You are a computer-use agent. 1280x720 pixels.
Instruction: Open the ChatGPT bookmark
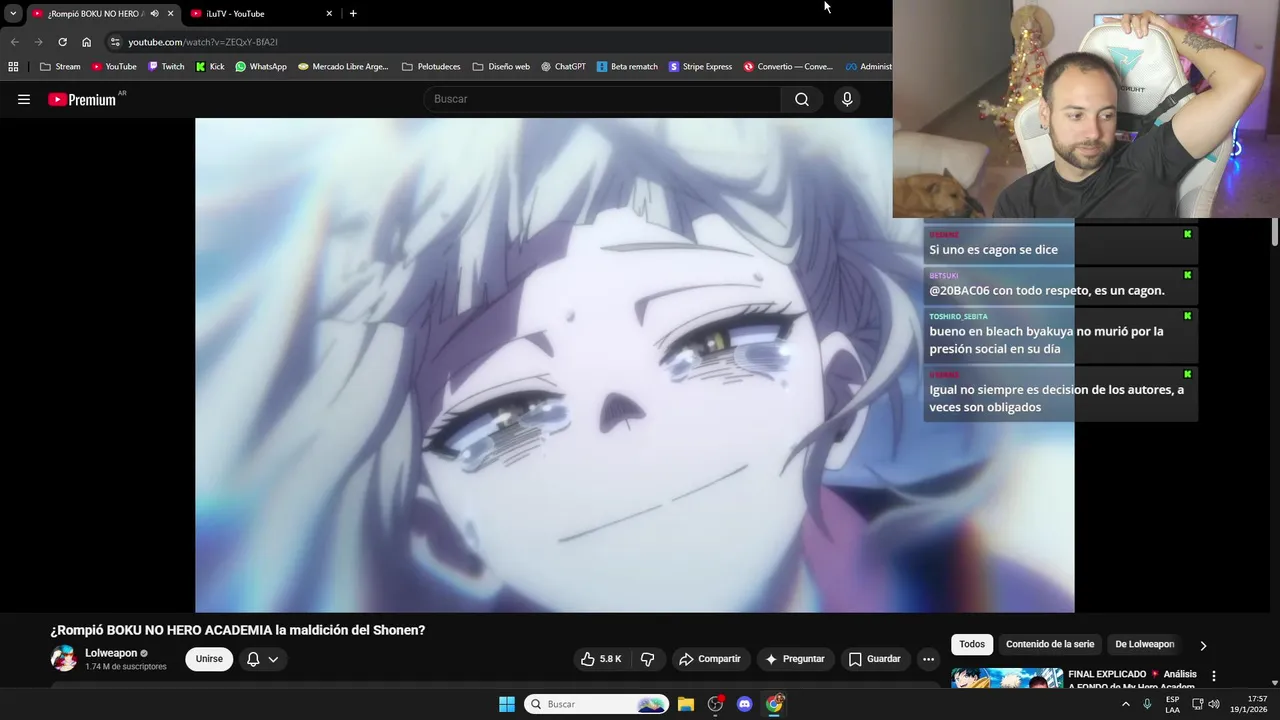[563, 67]
